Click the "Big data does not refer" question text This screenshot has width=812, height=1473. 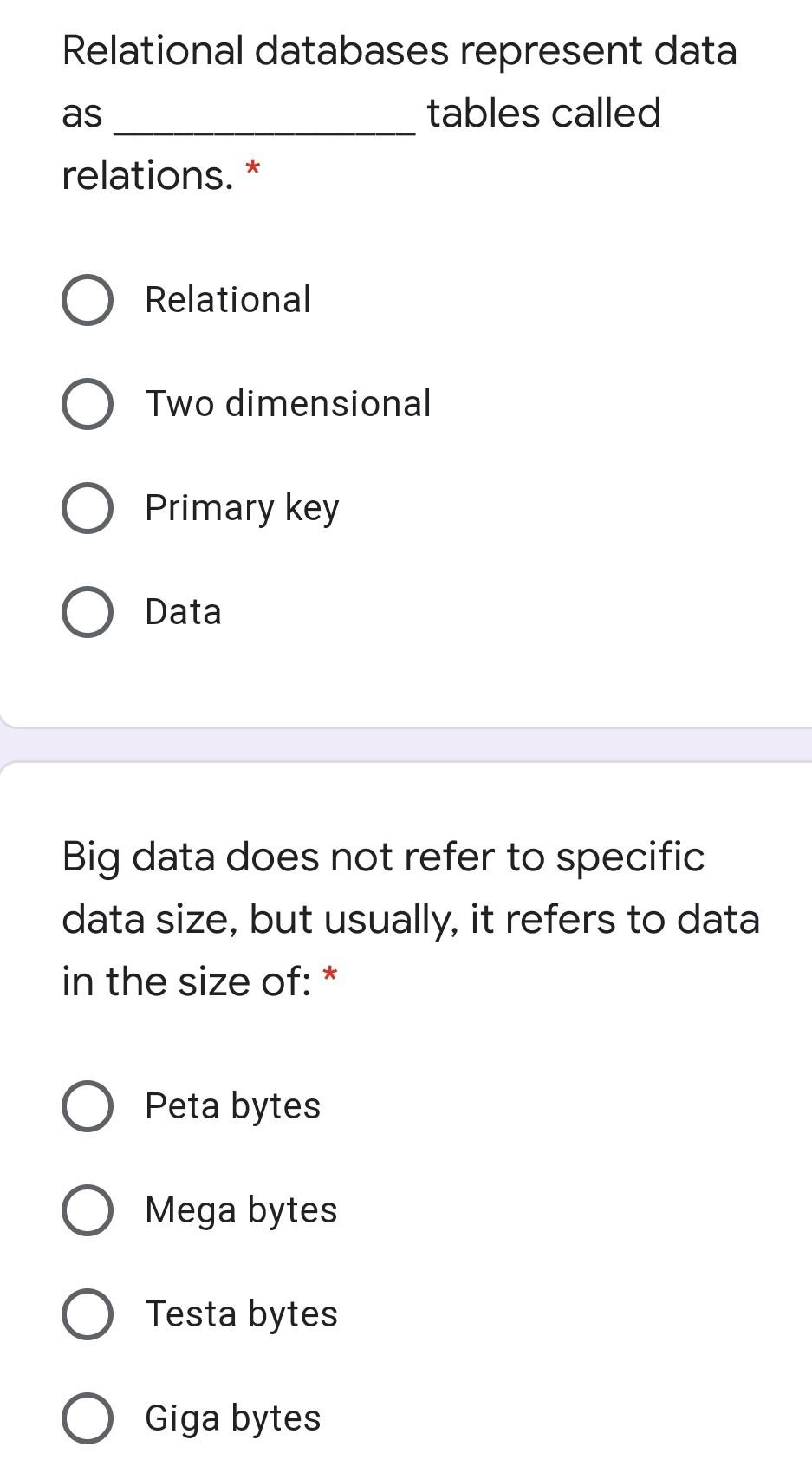click(383, 857)
